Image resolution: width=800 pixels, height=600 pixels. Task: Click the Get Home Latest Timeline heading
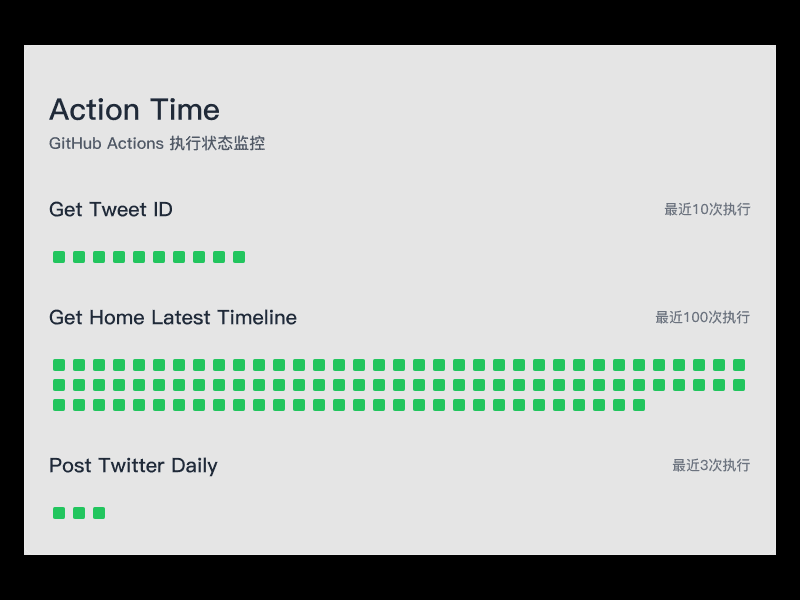click(173, 317)
